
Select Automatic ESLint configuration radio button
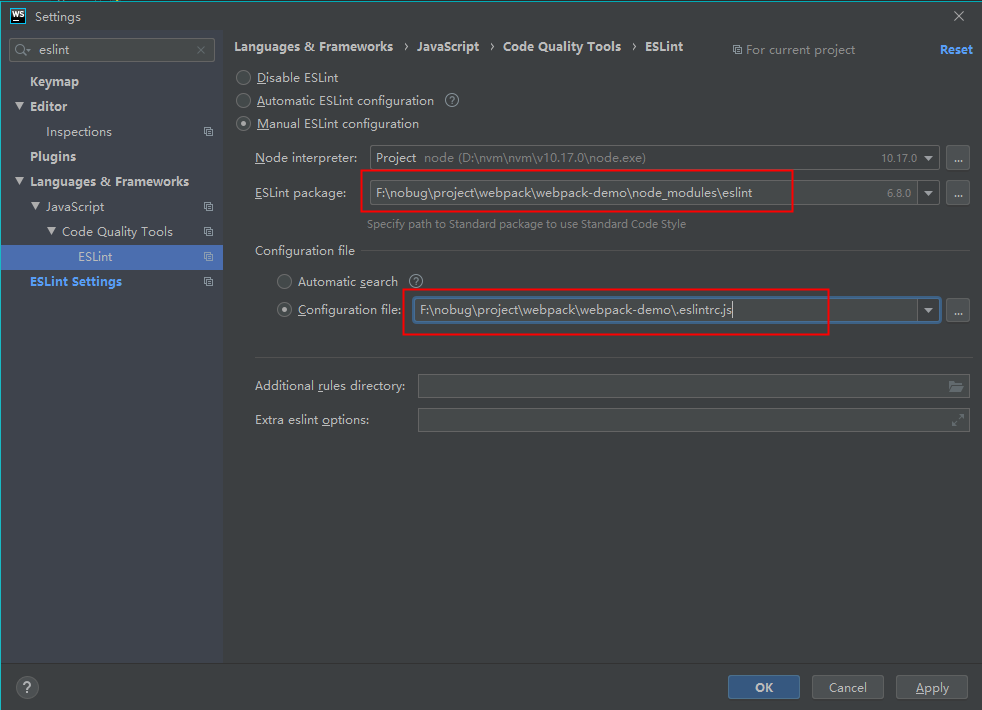(243, 100)
